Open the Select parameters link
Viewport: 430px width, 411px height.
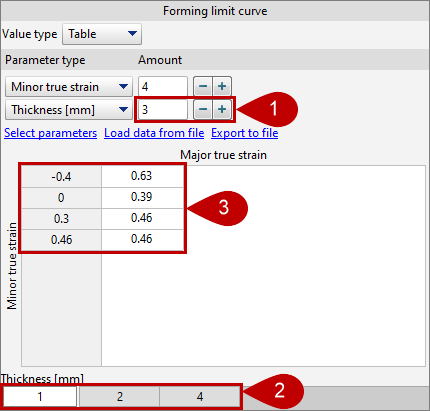[x=51, y=133]
